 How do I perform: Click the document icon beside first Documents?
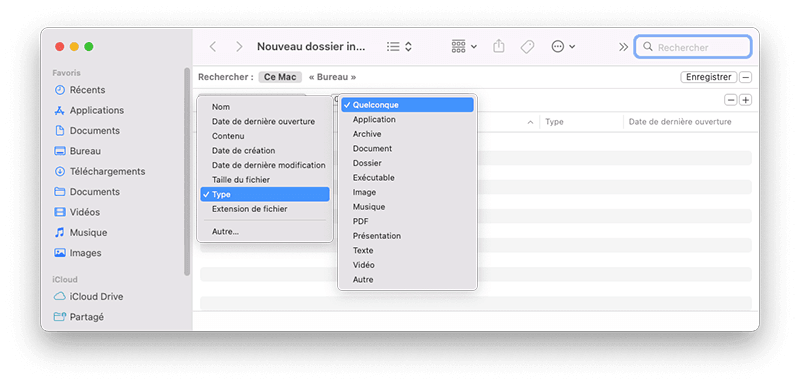click(x=60, y=131)
